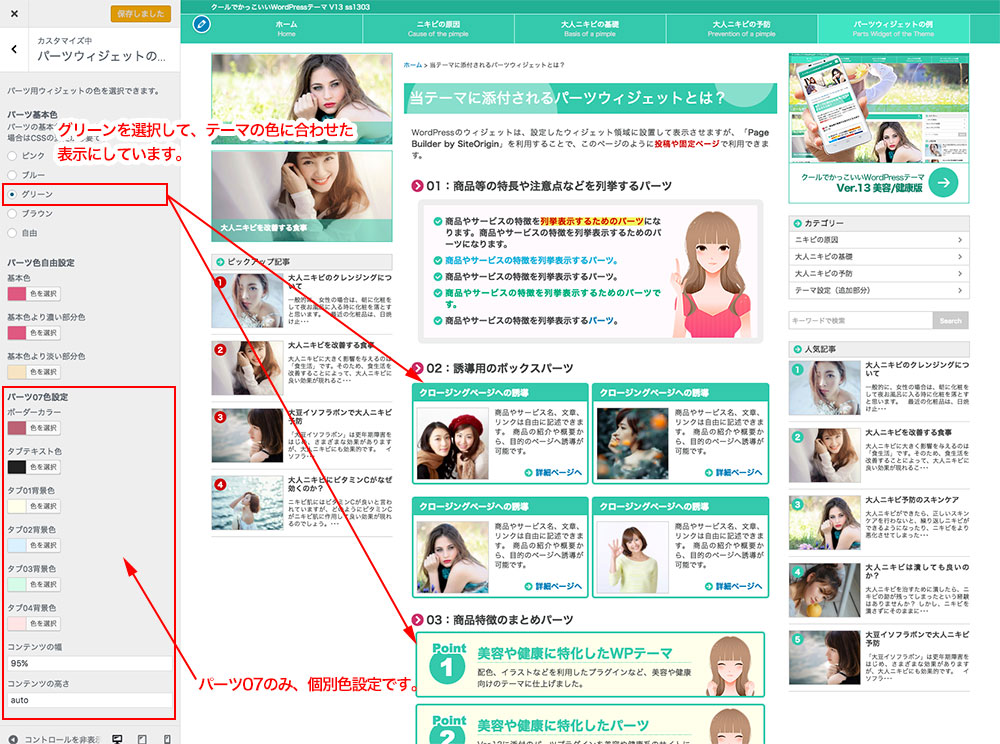The height and width of the screenshot is (744, 1000).
Task: Expand the テーマ設定（追加部分） category chevron
Action: click(960, 290)
